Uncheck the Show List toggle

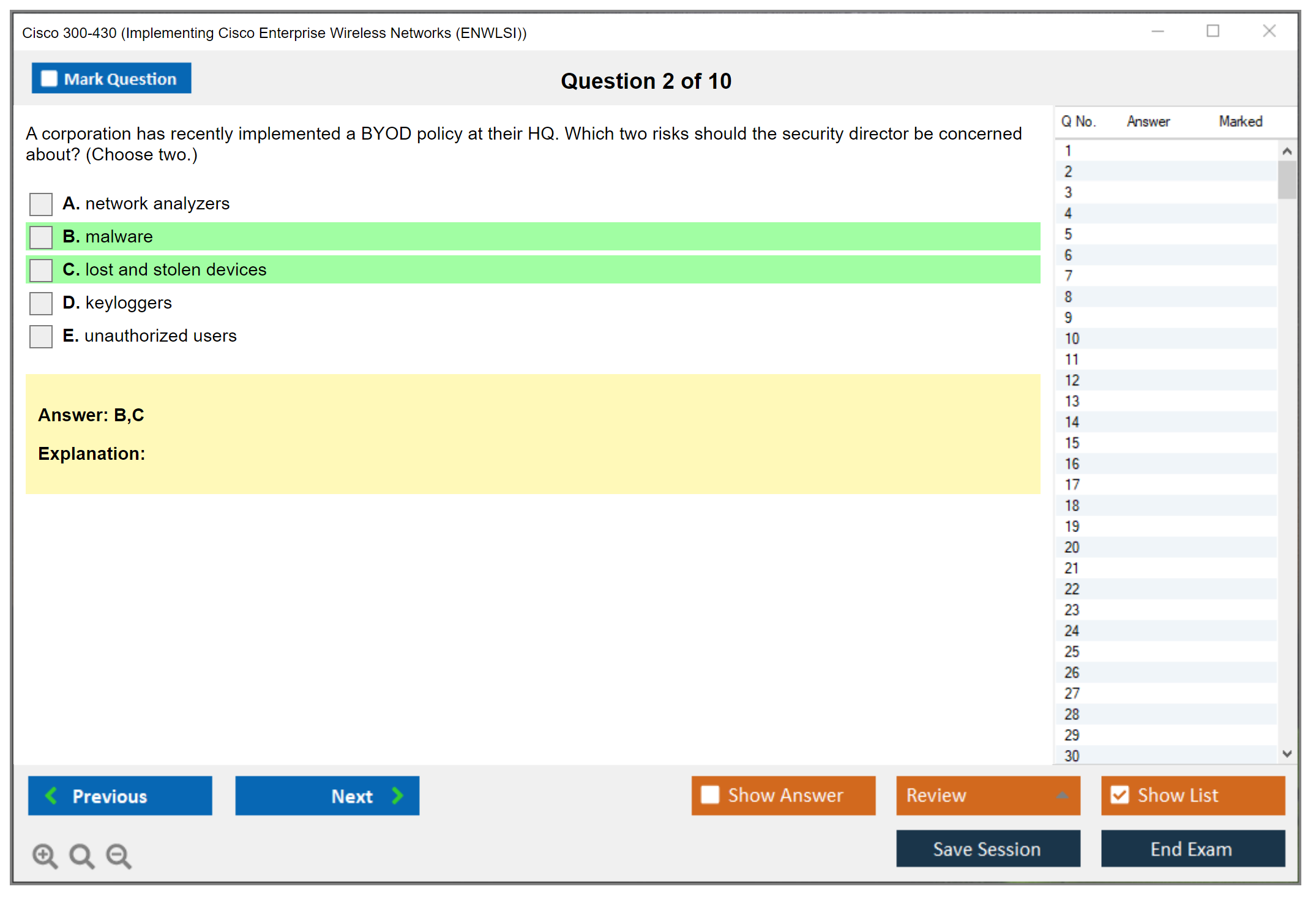point(1120,795)
